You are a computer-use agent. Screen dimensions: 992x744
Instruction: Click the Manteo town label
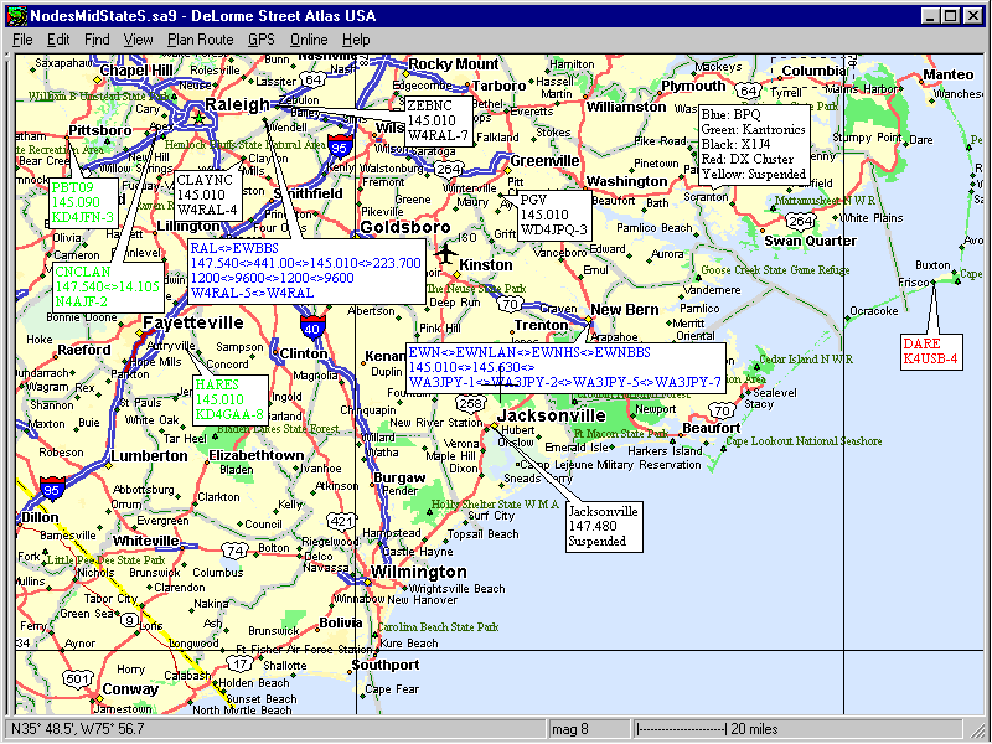pyautogui.click(x=948, y=74)
